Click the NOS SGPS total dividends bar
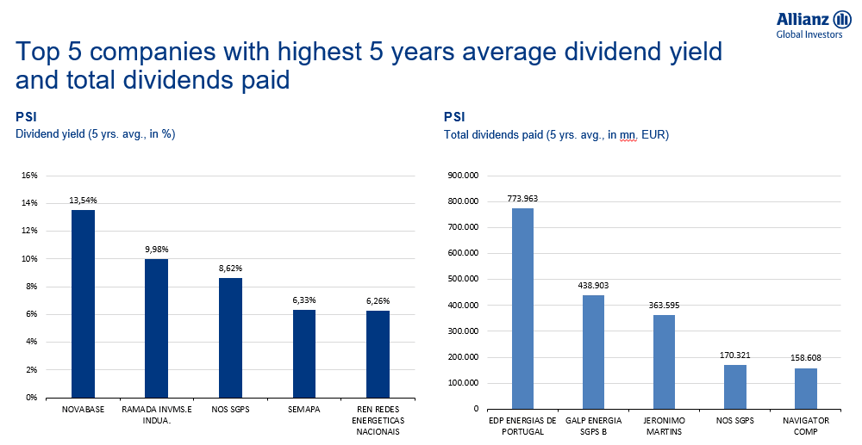This screenshot has height=445, width=862. point(735,386)
